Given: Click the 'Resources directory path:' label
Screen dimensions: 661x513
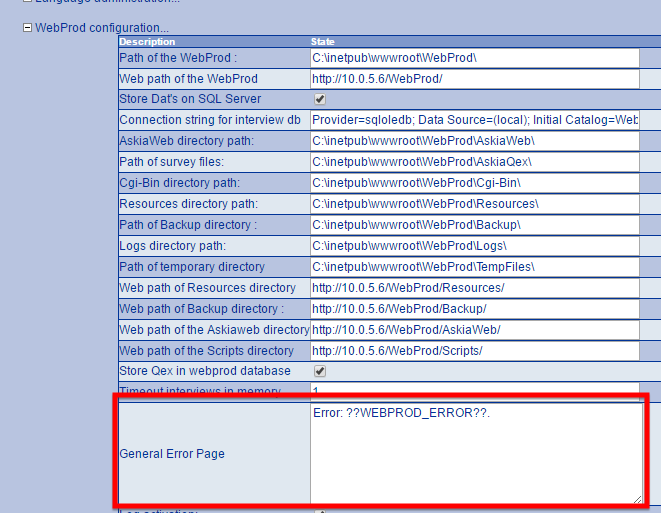Looking at the screenshot, I should [188, 204].
